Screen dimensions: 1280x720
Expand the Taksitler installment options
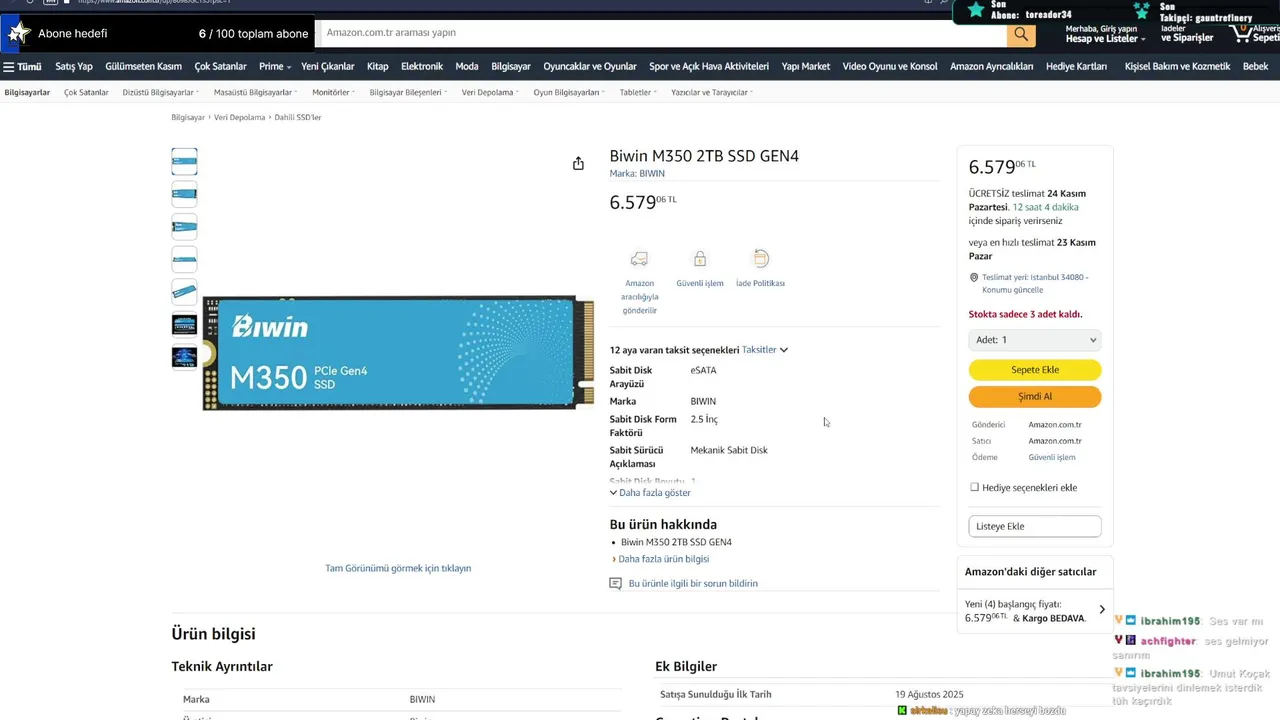tap(765, 350)
